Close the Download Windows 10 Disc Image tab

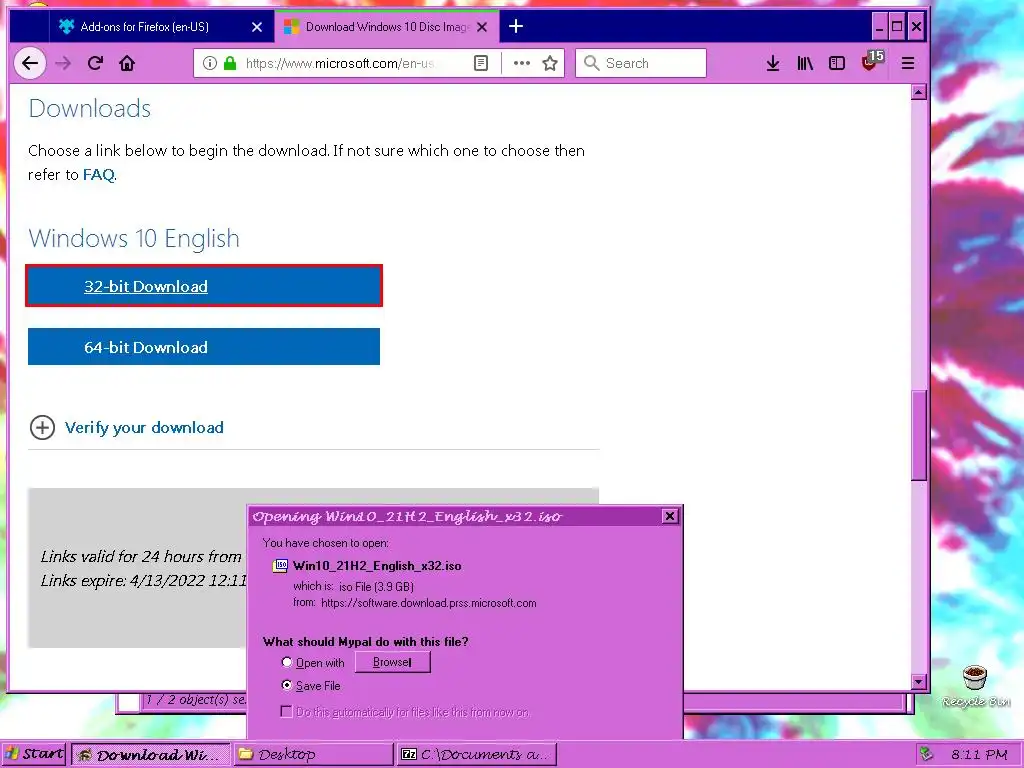pyautogui.click(x=482, y=27)
